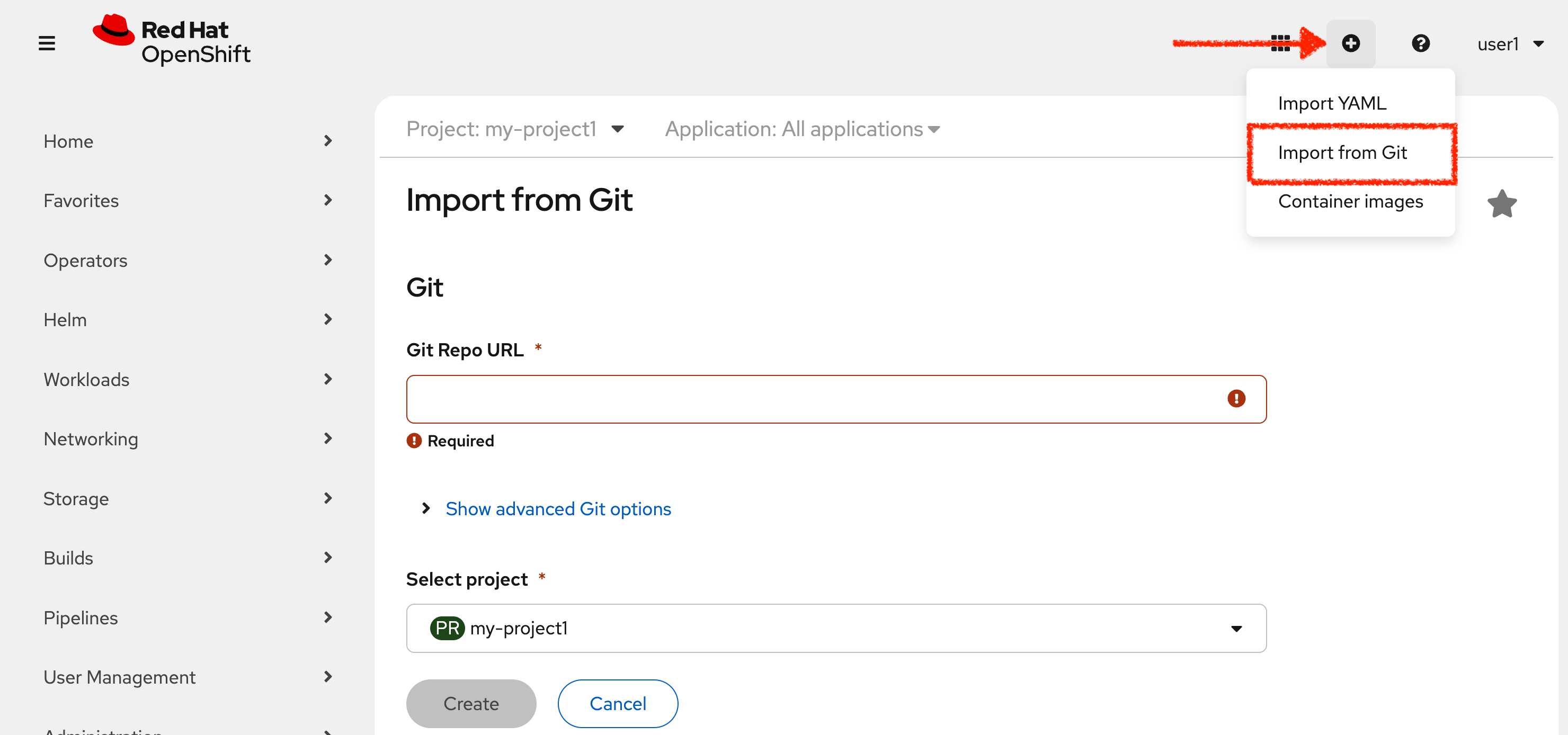Expand the Pipelines sidebar section

(x=81, y=617)
